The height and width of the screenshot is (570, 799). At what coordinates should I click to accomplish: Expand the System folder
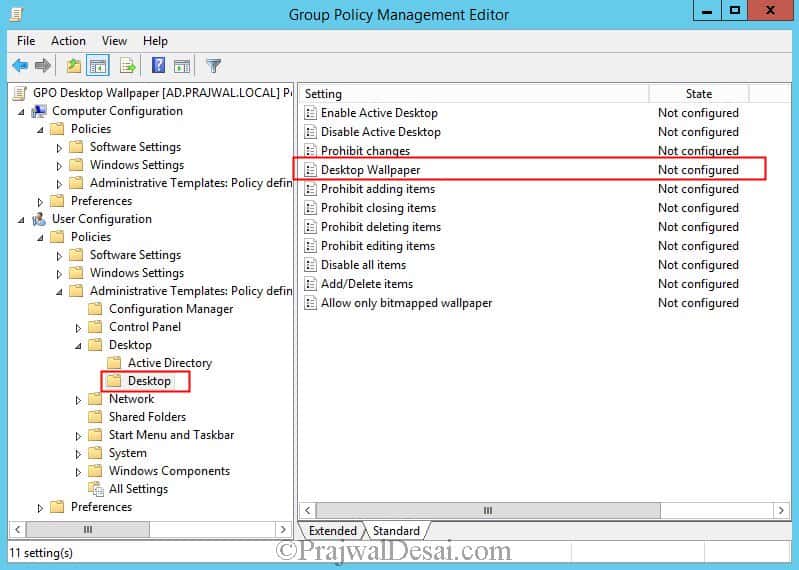[x=78, y=454]
